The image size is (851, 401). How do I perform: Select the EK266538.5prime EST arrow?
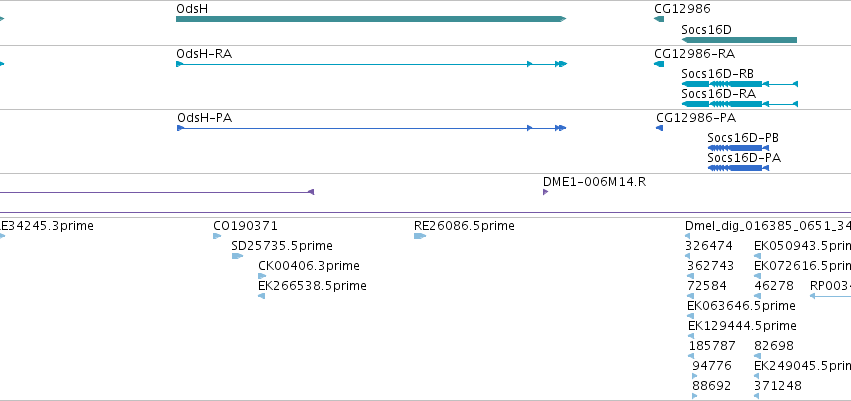coord(262,296)
